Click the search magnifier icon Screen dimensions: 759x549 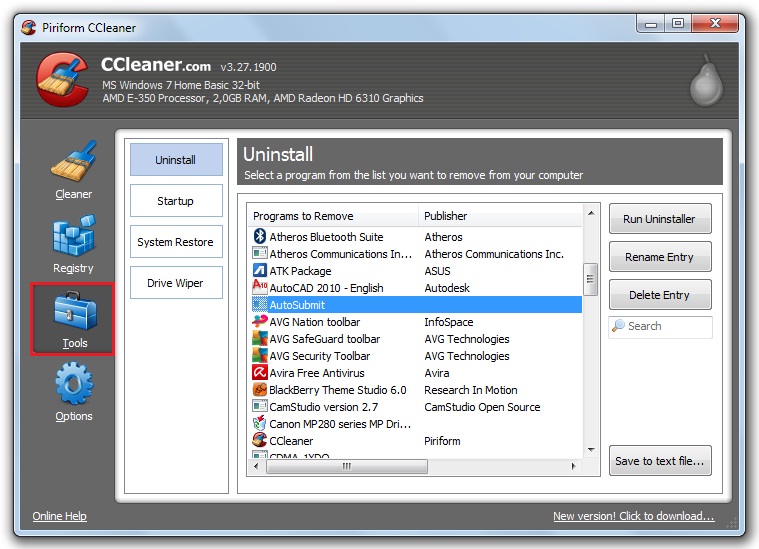[x=618, y=326]
